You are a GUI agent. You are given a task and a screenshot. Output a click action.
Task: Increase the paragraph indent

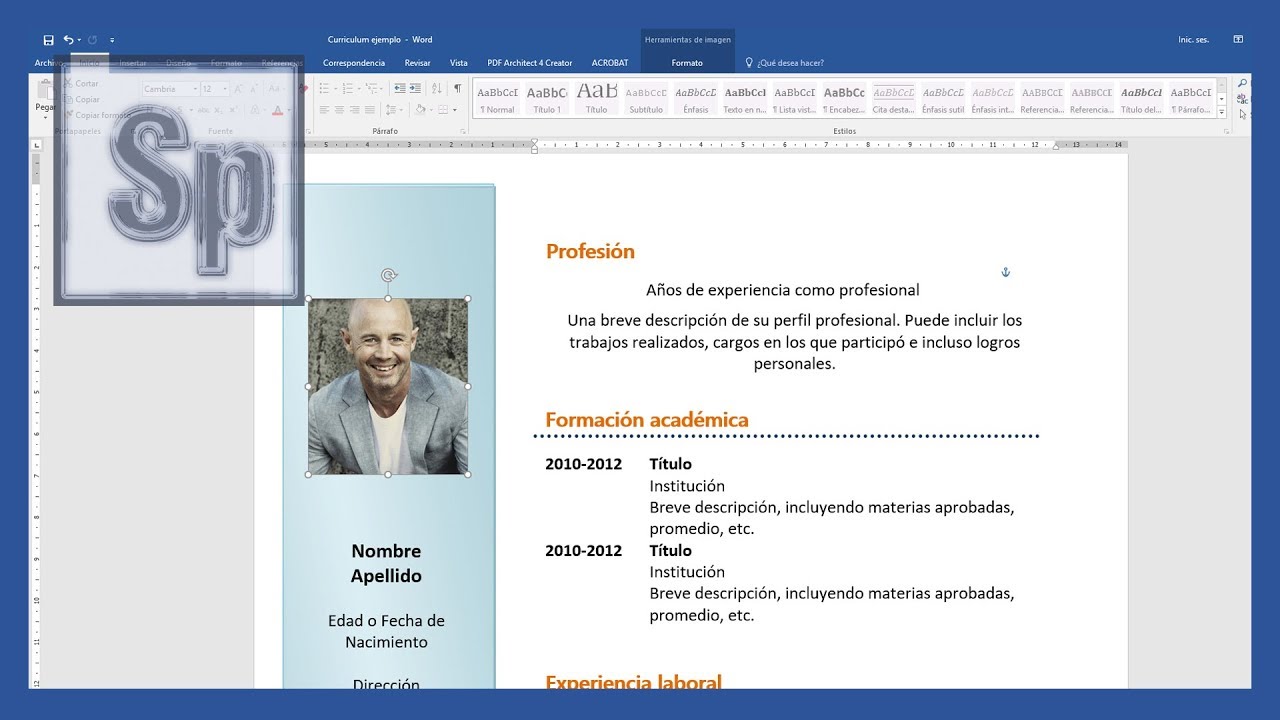pos(415,88)
